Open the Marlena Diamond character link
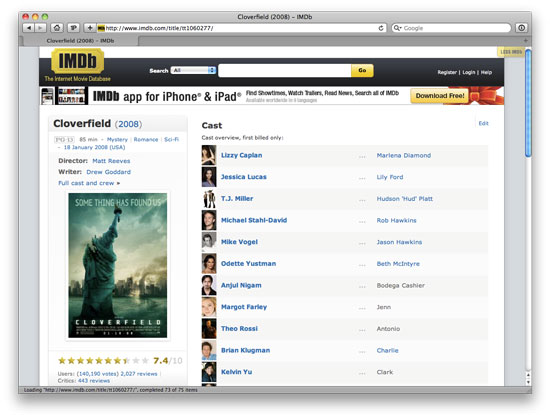550x415 pixels. [404, 155]
